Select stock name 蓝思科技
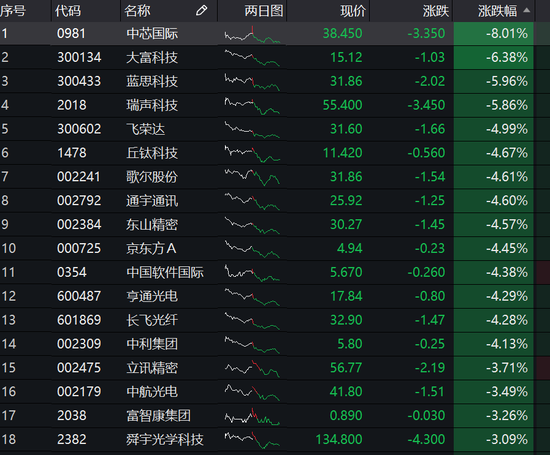The width and height of the screenshot is (550, 455). click(152, 81)
